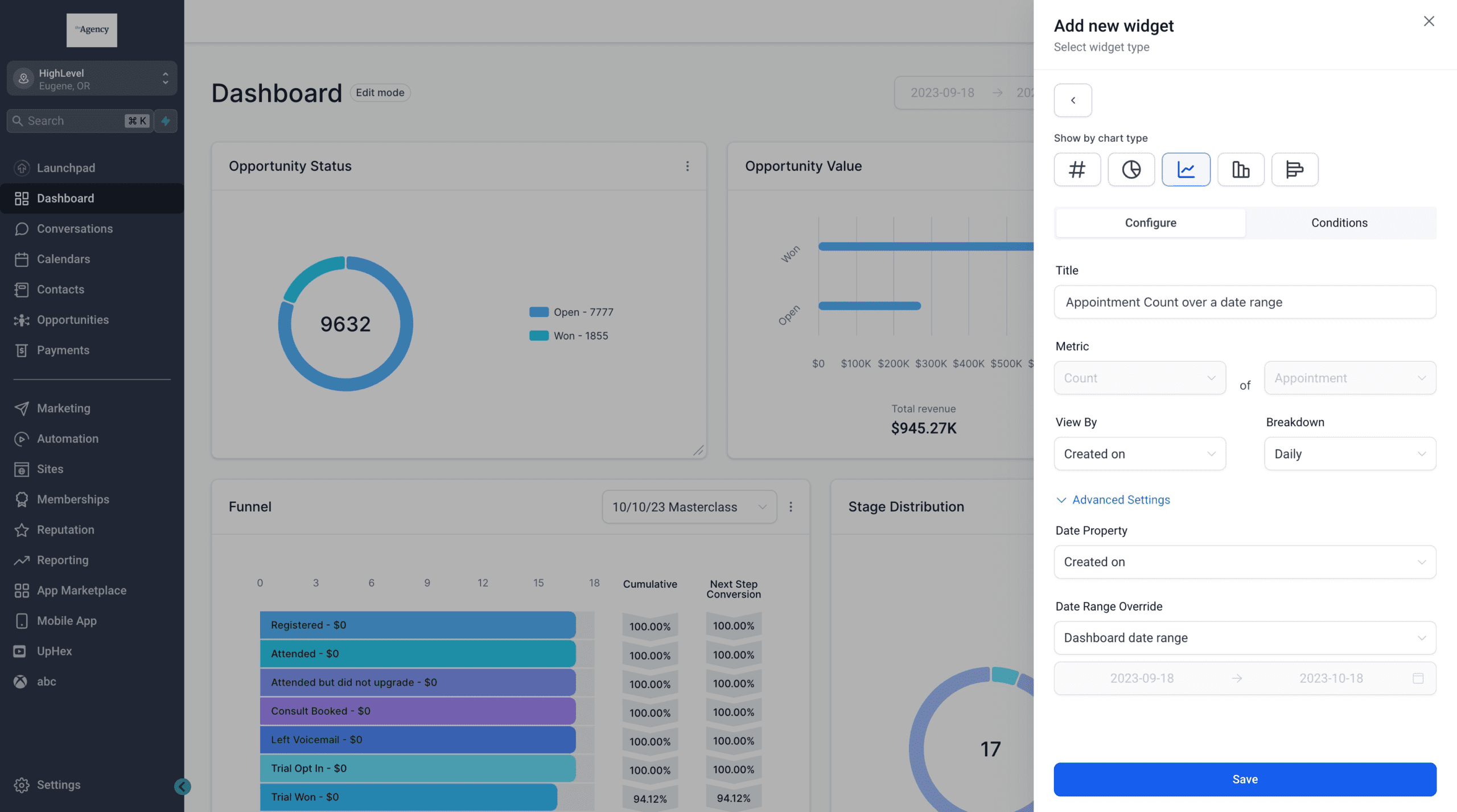1457x812 pixels.
Task: Click the Reputation star icon
Action: pos(22,530)
